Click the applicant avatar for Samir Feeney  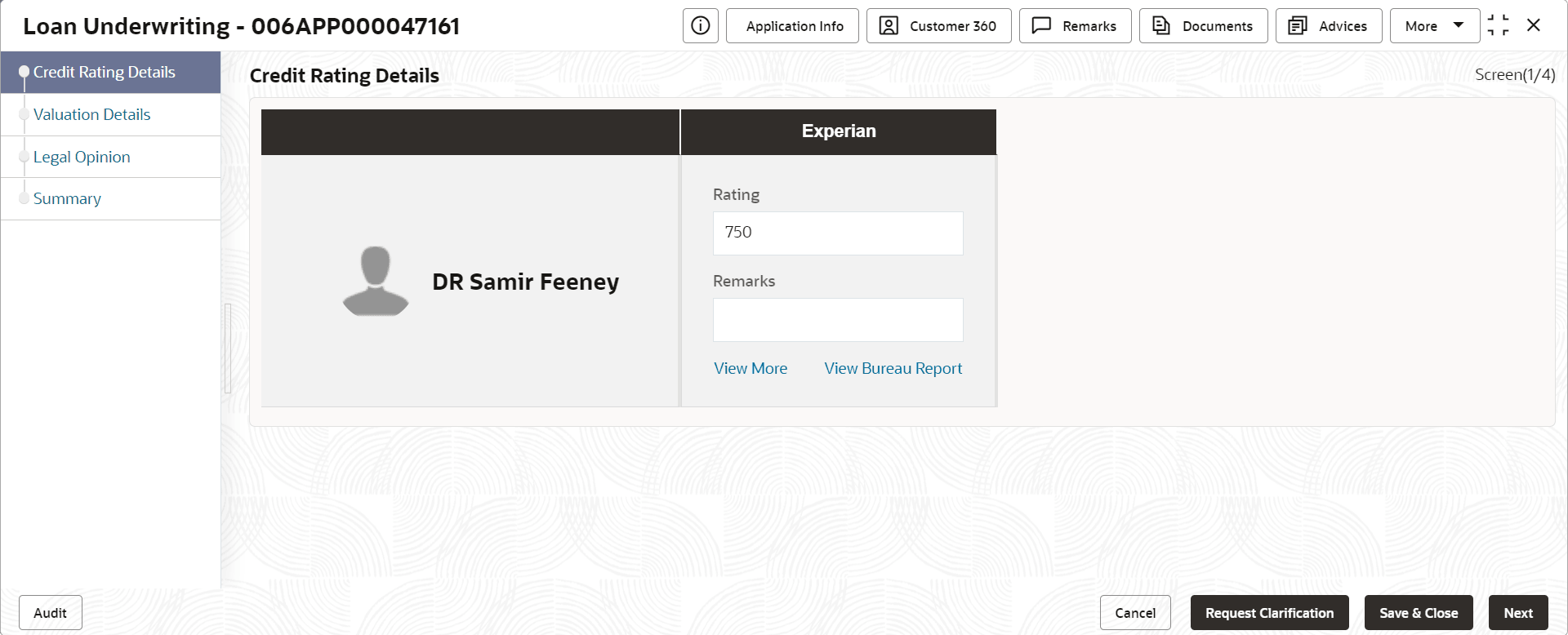coord(376,281)
